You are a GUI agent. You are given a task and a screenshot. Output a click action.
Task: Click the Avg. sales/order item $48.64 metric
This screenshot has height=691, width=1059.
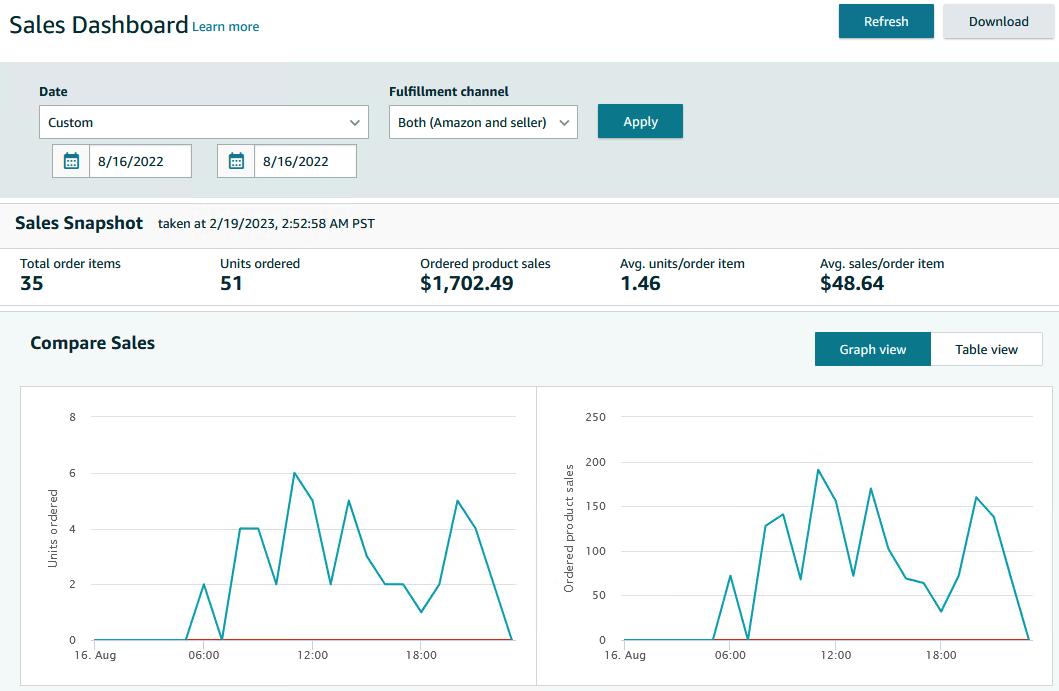tap(851, 284)
